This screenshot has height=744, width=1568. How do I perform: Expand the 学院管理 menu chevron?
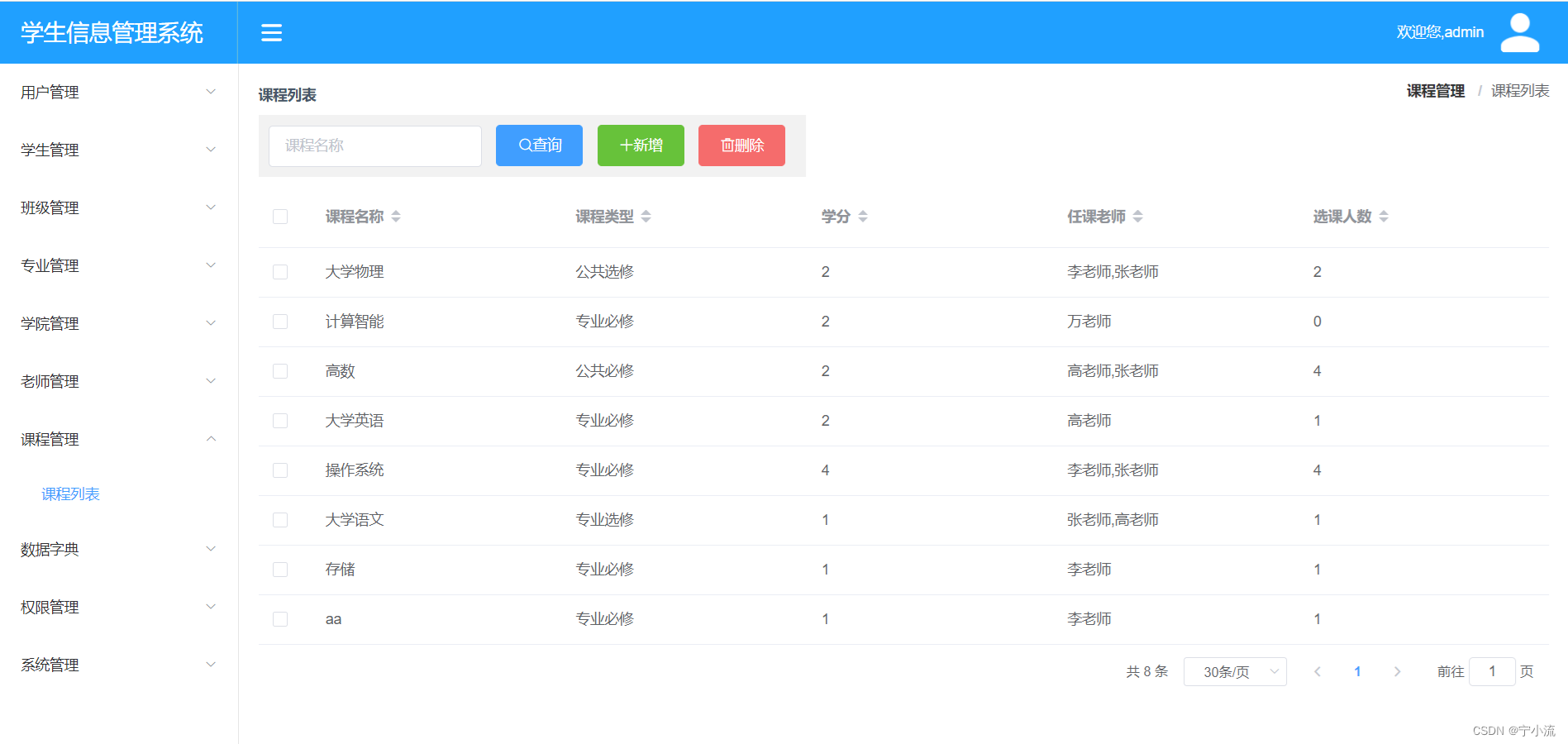pos(211,323)
